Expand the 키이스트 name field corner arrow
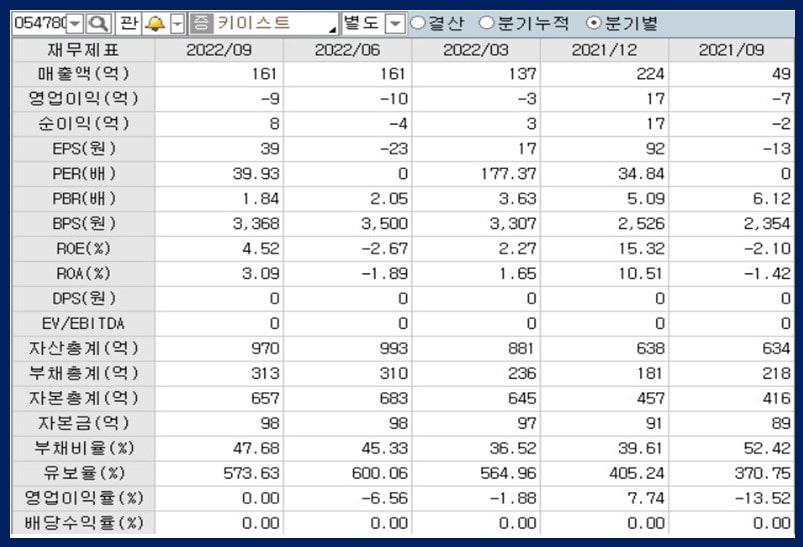 [333, 30]
